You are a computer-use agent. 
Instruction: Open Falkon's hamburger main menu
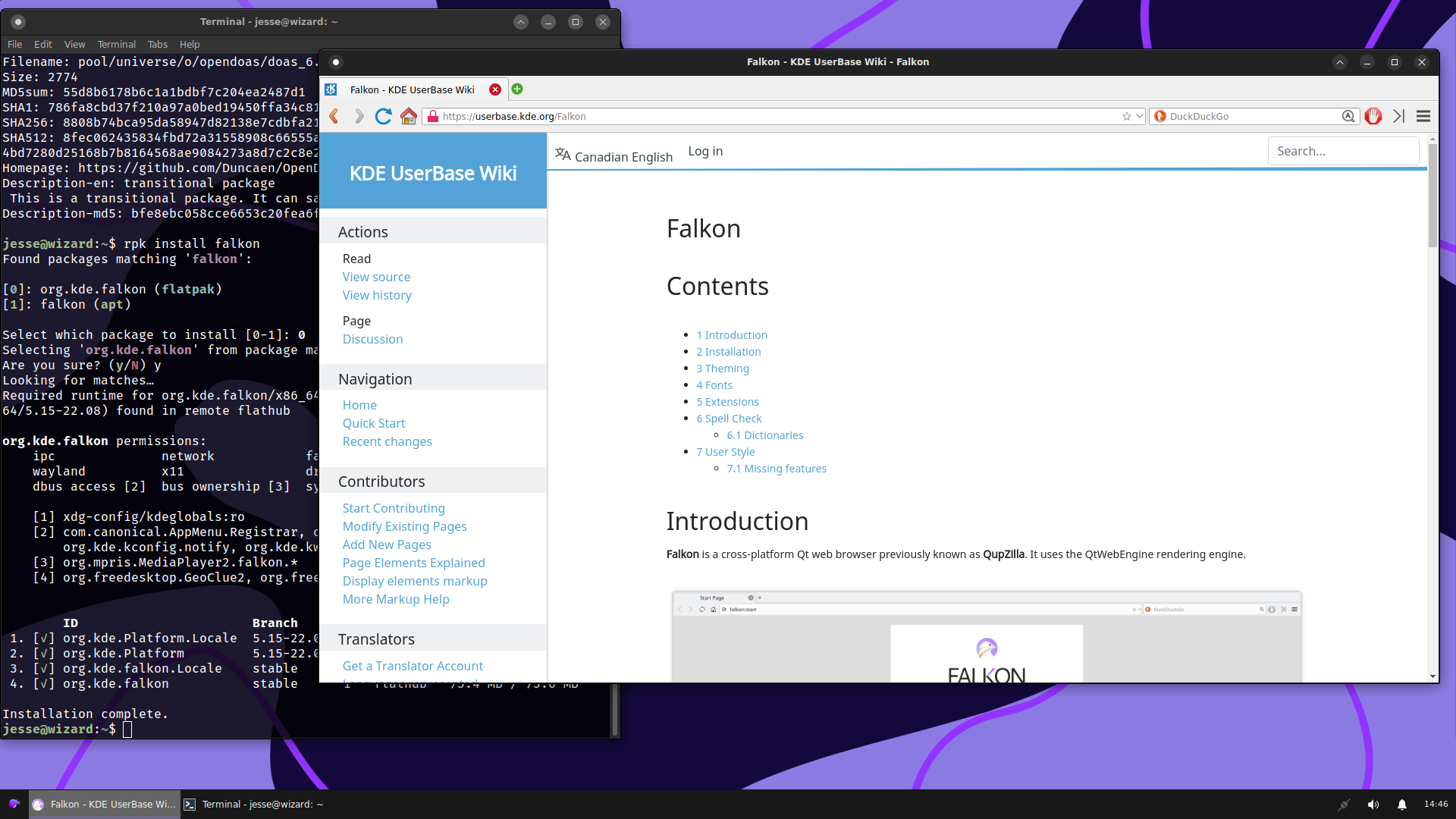pyautogui.click(x=1423, y=116)
